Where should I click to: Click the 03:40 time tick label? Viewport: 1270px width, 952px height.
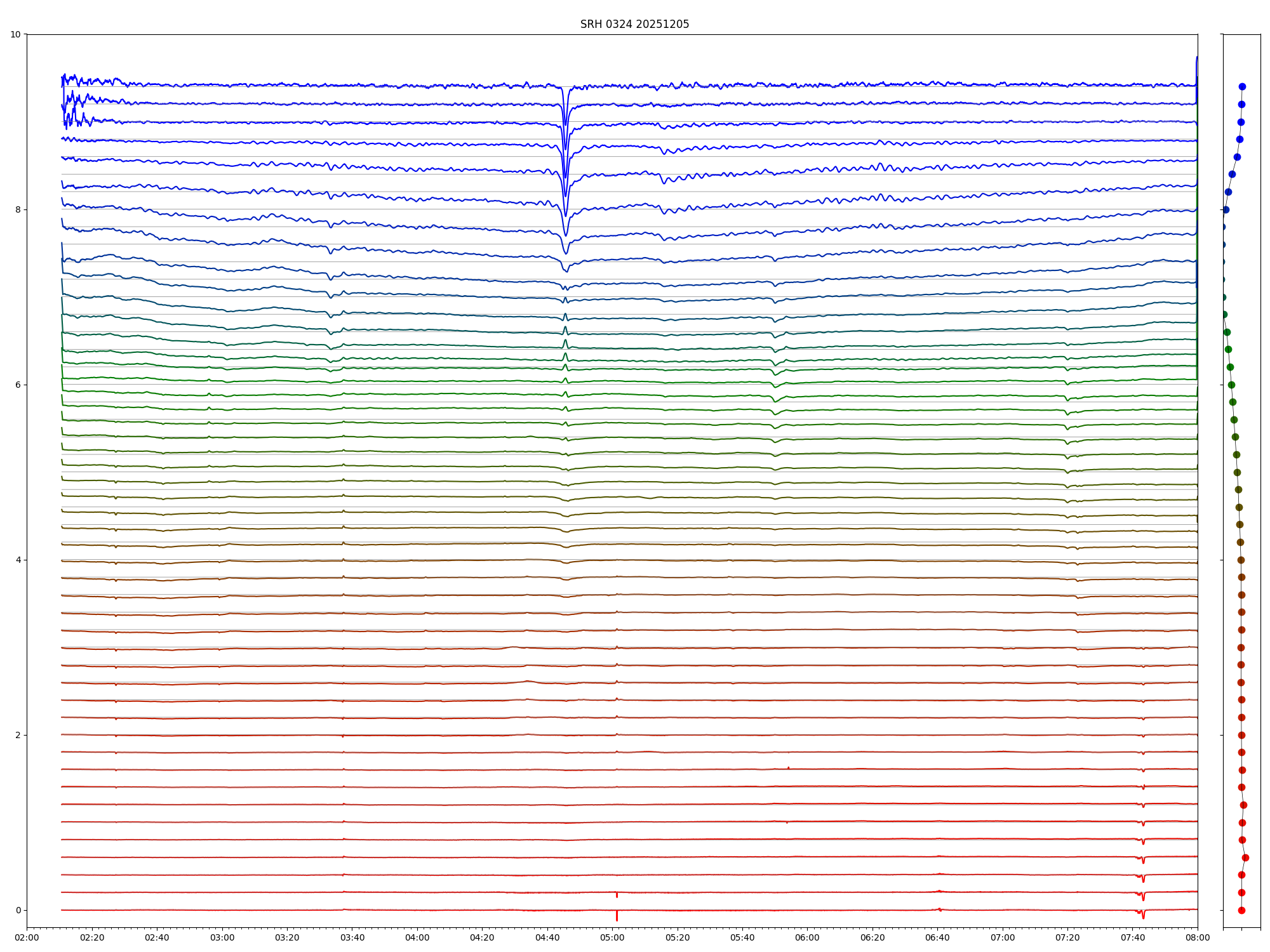tap(352, 937)
